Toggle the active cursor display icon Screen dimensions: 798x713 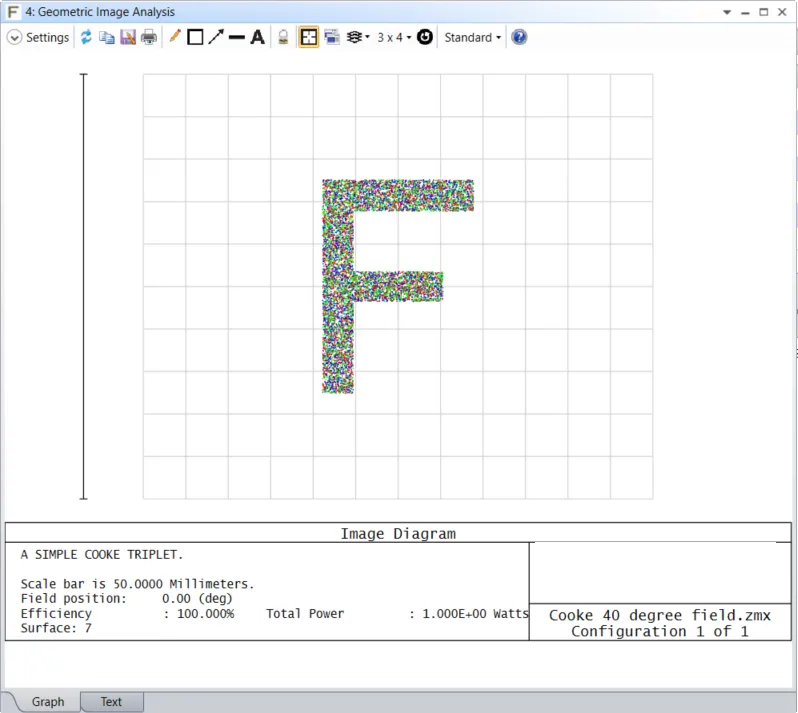click(x=332, y=37)
